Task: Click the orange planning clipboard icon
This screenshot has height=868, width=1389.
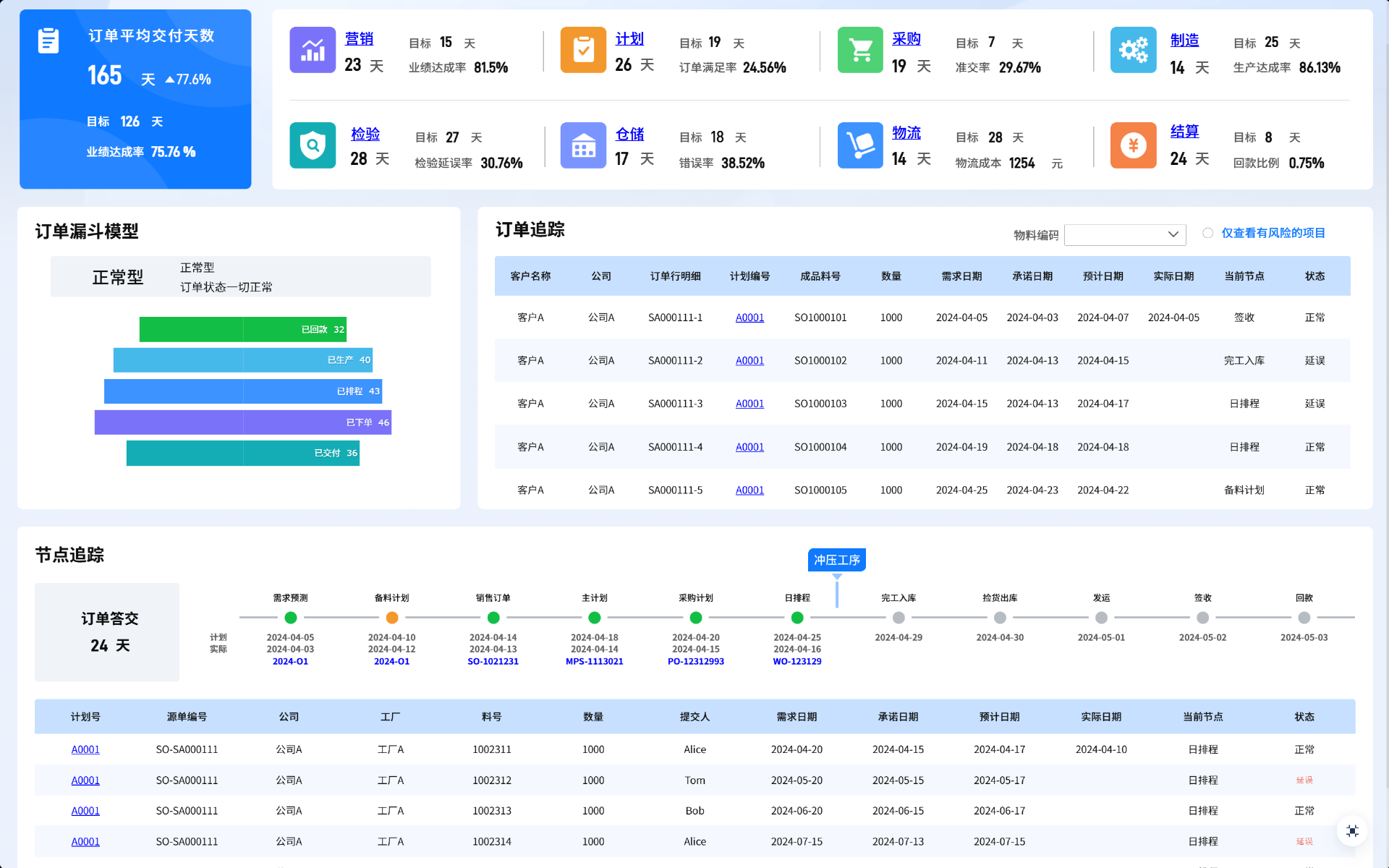Action: [583, 50]
